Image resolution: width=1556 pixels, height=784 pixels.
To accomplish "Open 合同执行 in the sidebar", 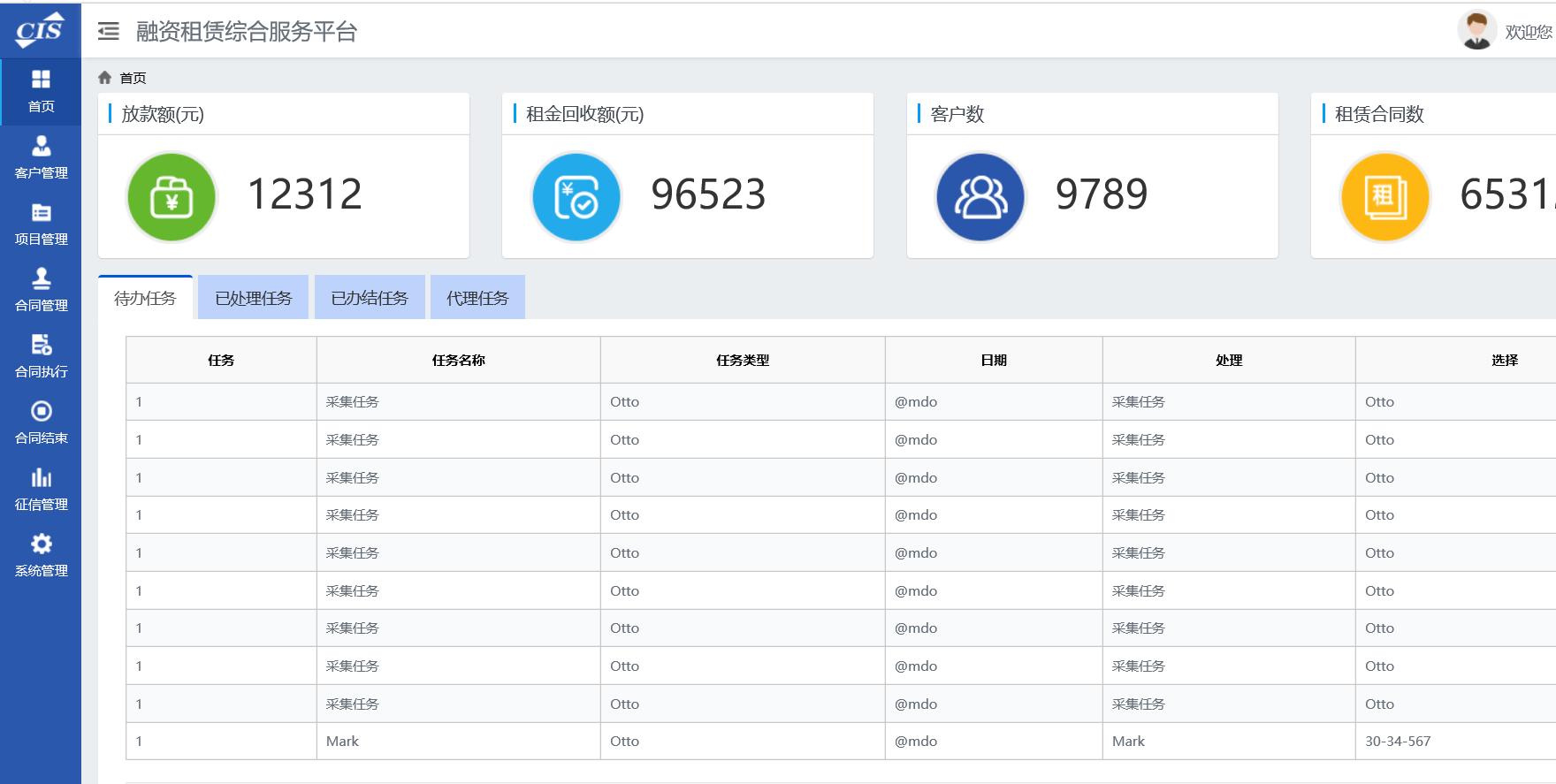I will [41, 356].
